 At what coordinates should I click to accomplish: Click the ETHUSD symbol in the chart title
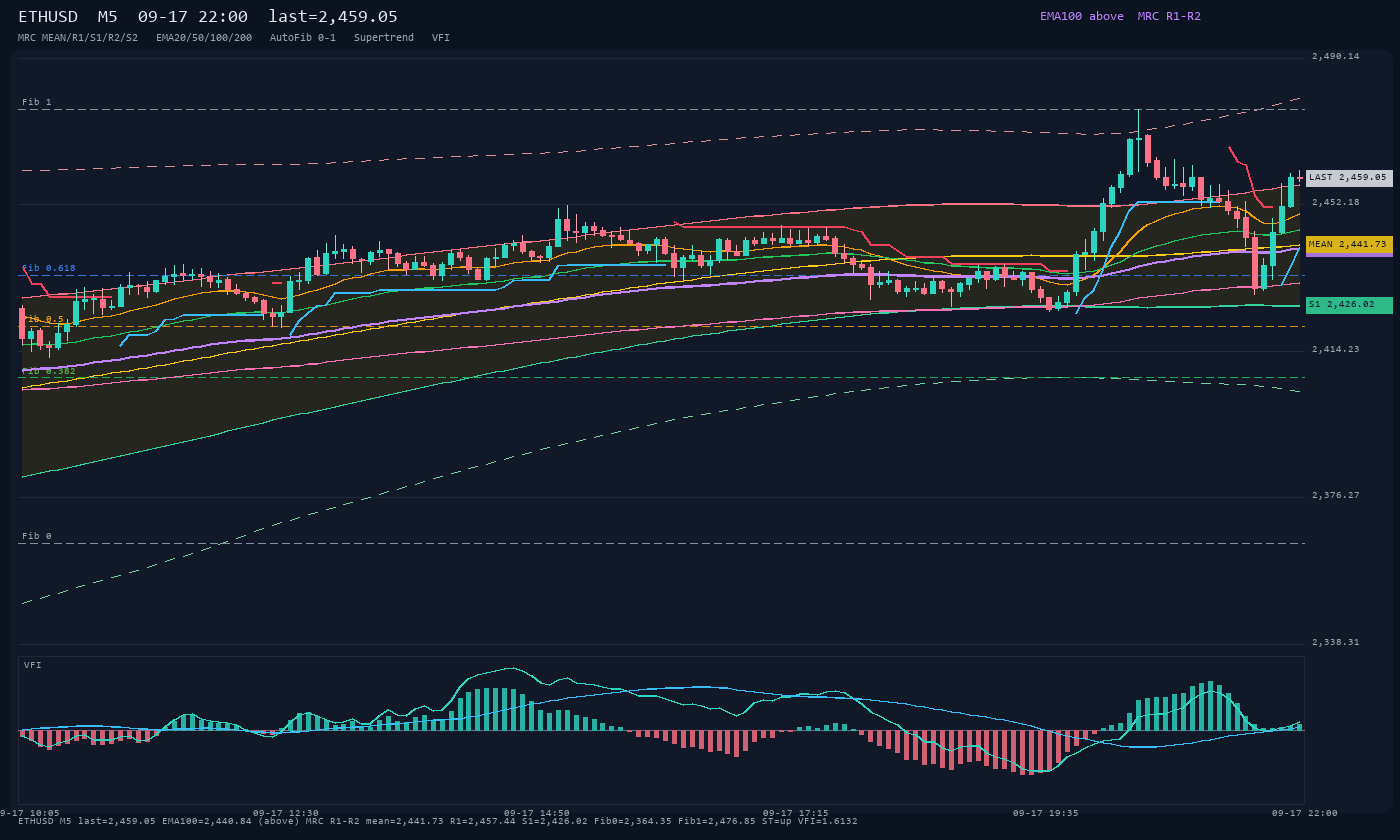coord(48,16)
